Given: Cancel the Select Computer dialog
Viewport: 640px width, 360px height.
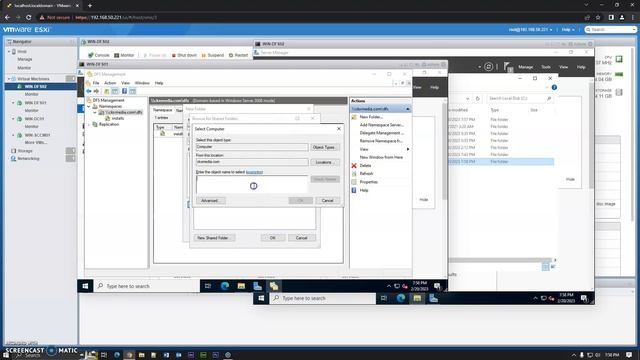Looking at the screenshot, I should pyautogui.click(x=327, y=200).
